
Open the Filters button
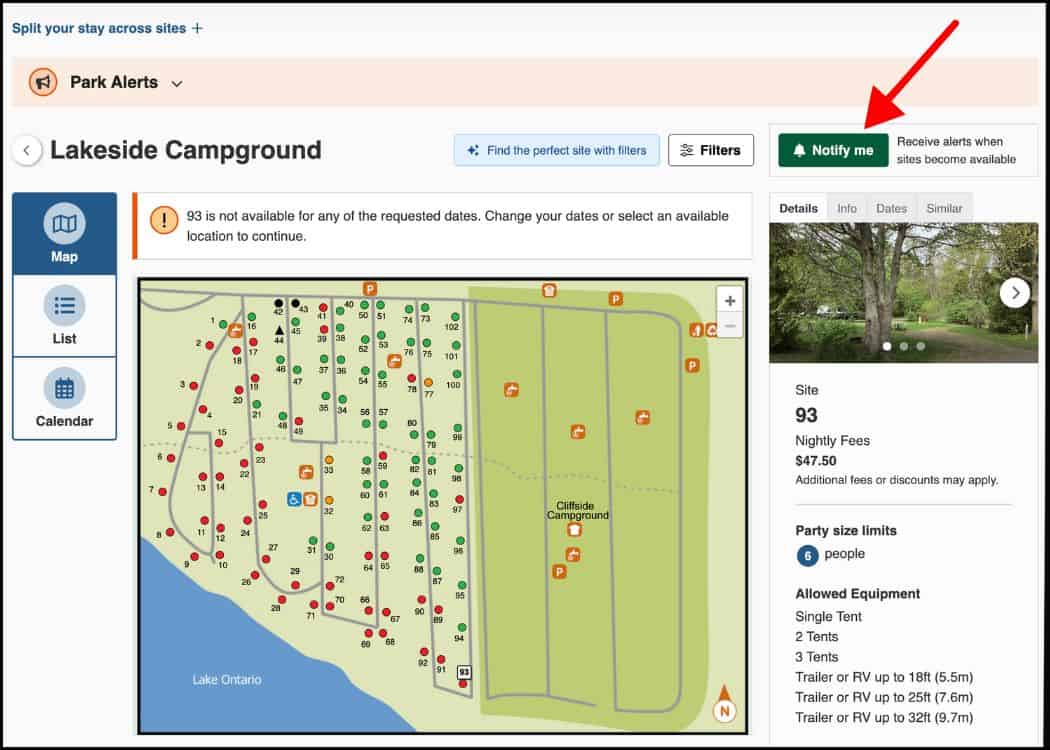point(710,150)
